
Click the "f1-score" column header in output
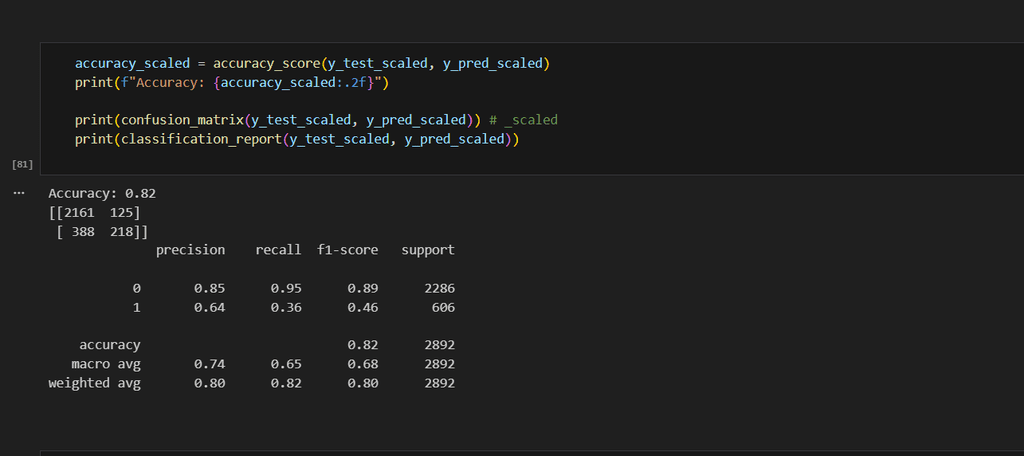coord(347,250)
